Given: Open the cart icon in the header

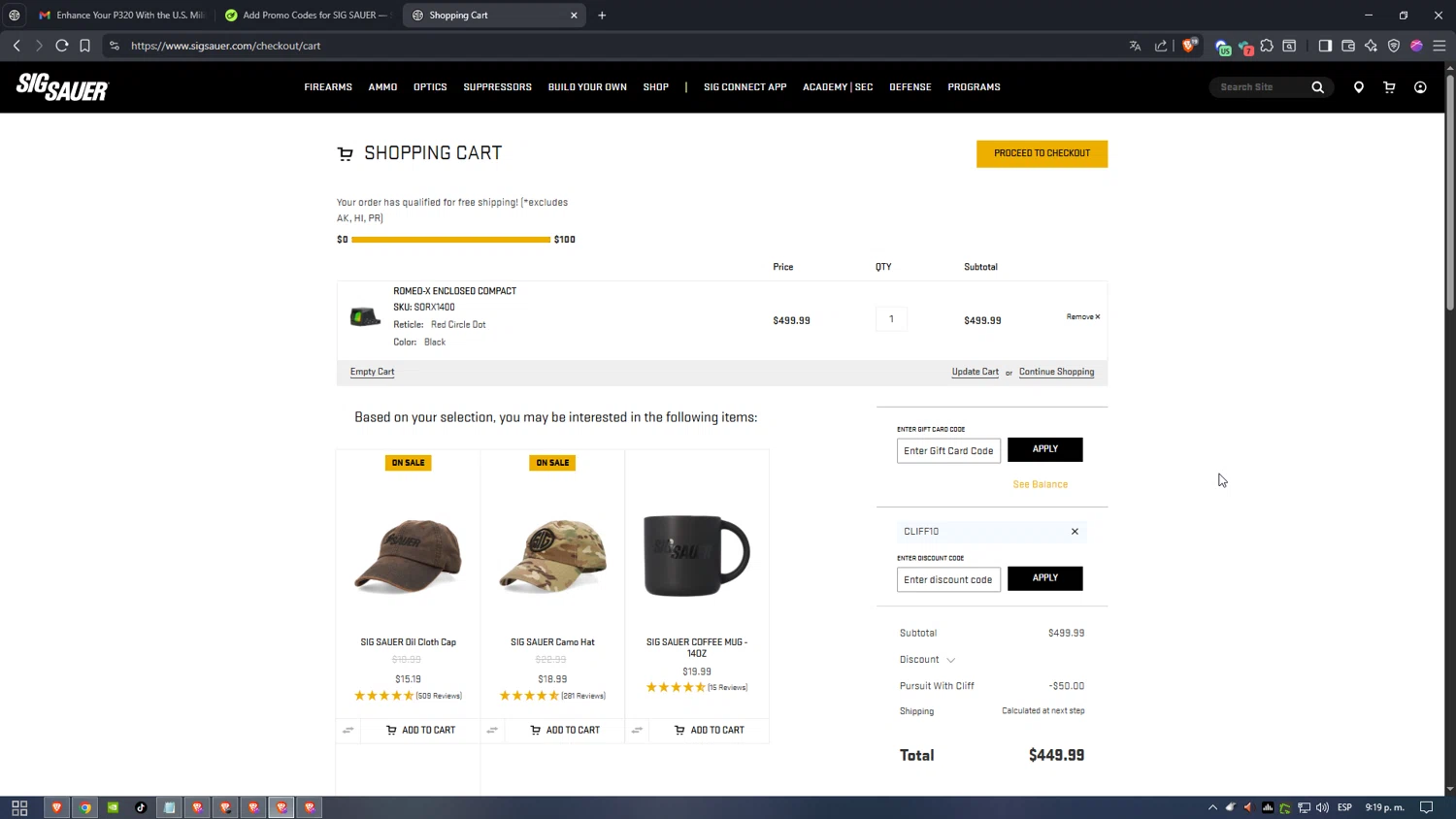Looking at the screenshot, I should [1389, 87].
